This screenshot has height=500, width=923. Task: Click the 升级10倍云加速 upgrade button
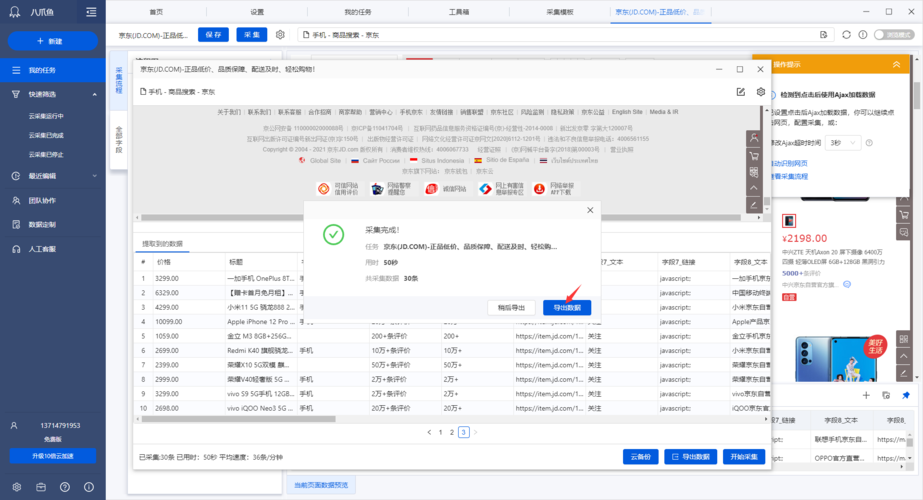[x=52, y=456]
